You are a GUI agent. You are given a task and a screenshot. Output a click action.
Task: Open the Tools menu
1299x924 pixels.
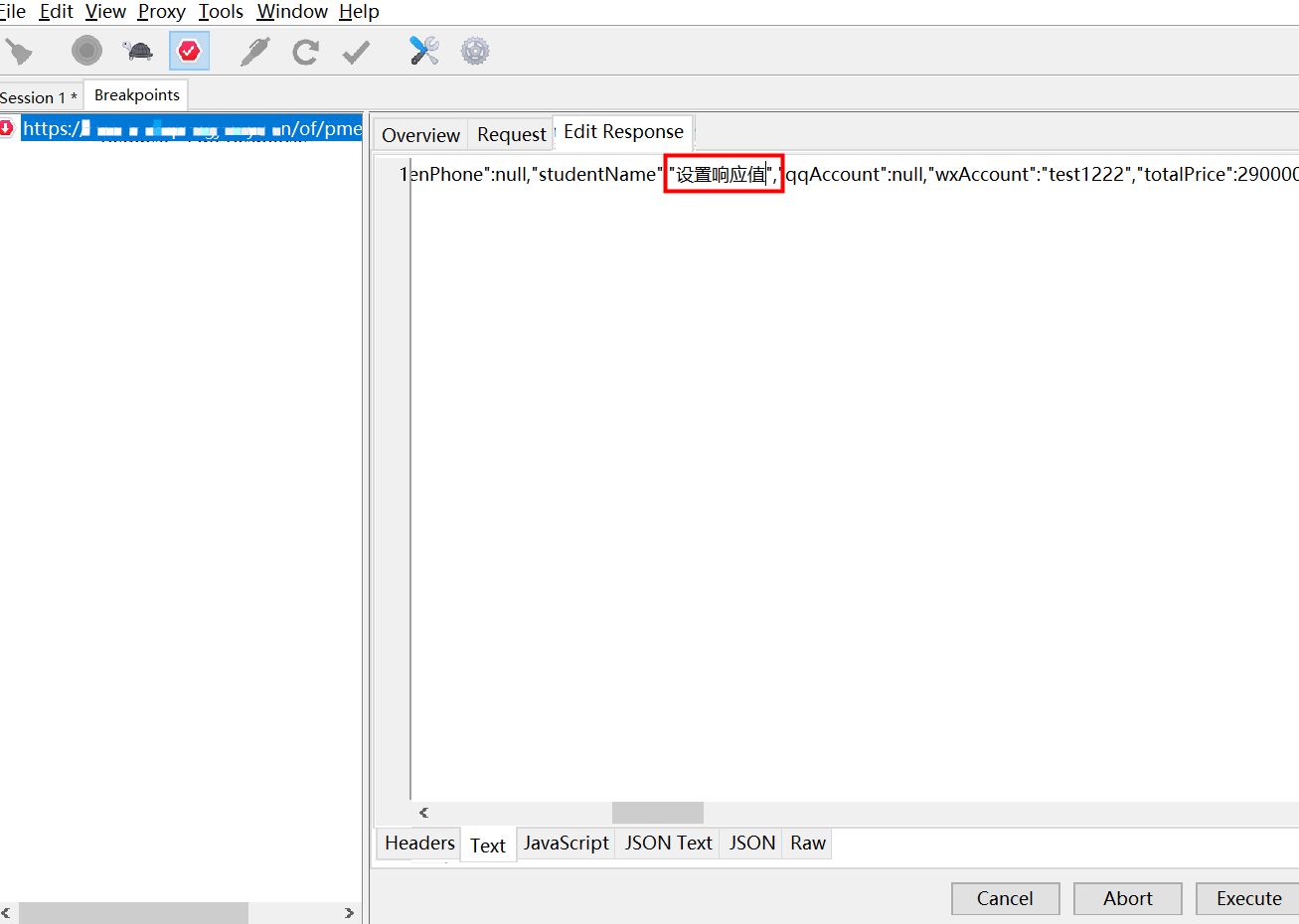[221, 12]
